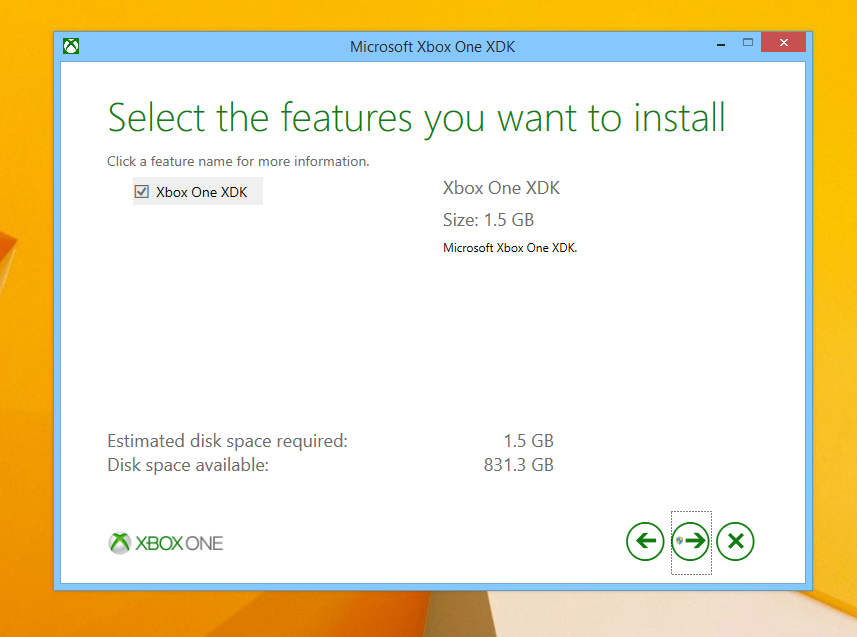The height and width of the screenshot is (637, 857).
Task: Click the back arrow button
Action: pos(645,541)
